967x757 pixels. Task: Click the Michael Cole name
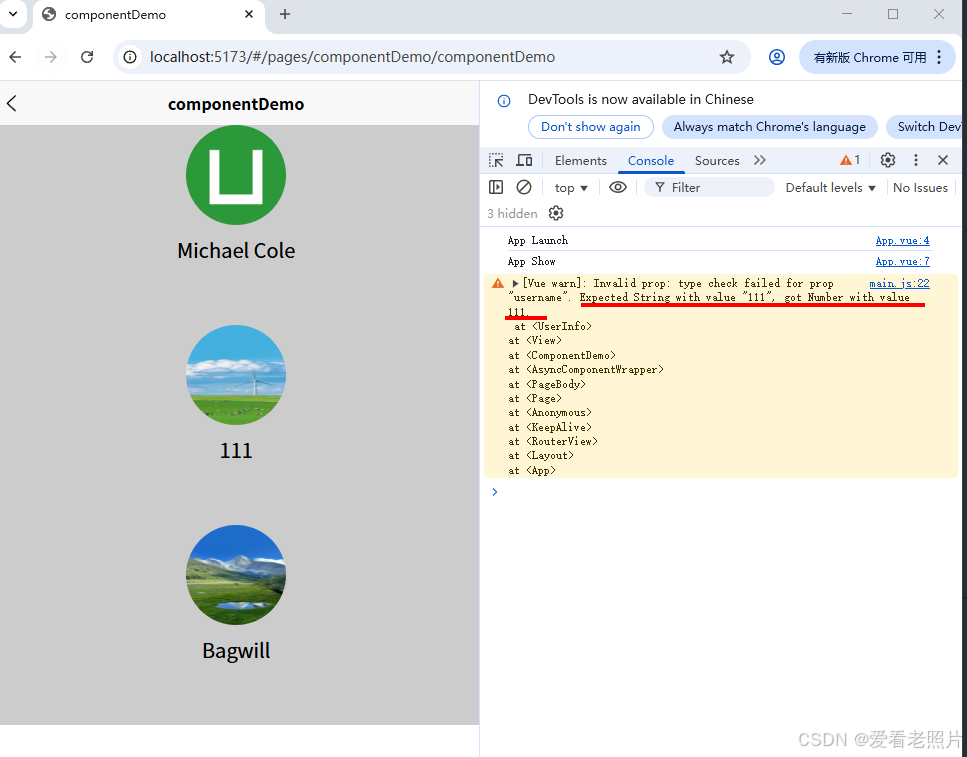(236, 251)
